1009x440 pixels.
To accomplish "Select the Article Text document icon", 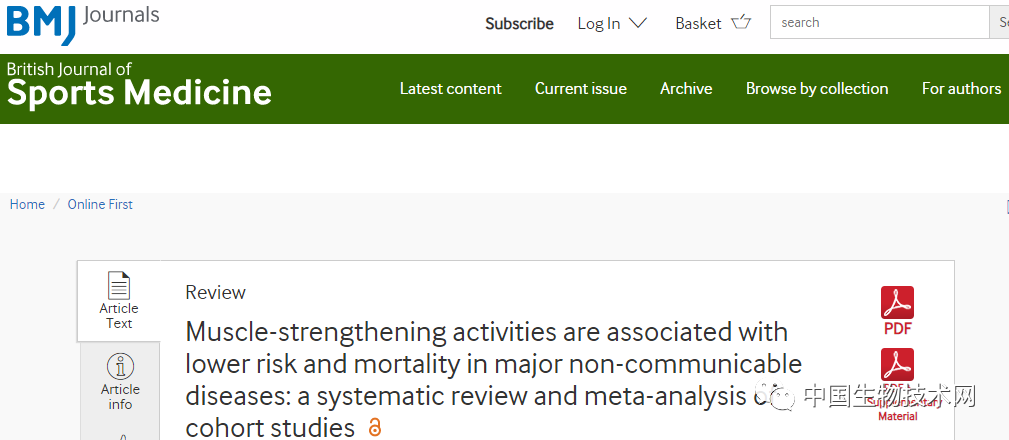I will (119, 286).
